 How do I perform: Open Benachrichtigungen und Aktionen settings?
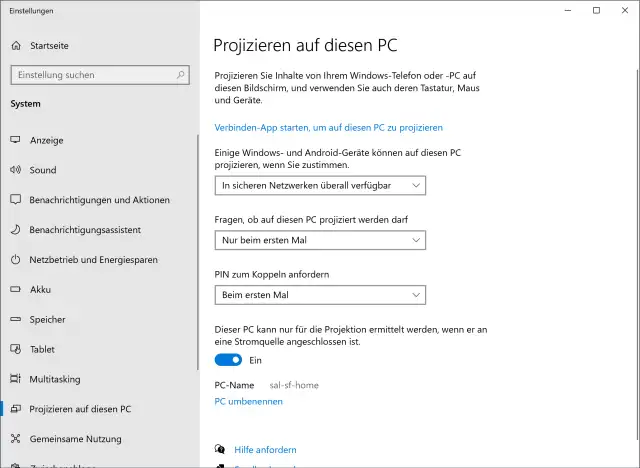pyautogui.click(x=100, y=200)
